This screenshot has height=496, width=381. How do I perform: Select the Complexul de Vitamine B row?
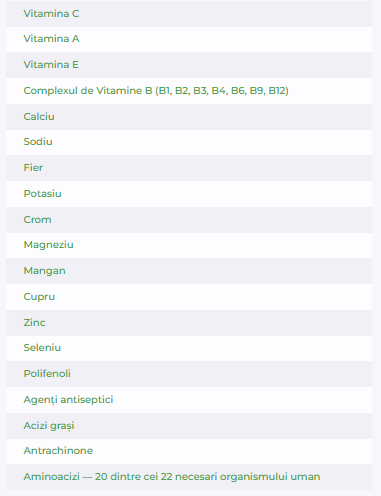pyautogui.click(x=189, y=91)
